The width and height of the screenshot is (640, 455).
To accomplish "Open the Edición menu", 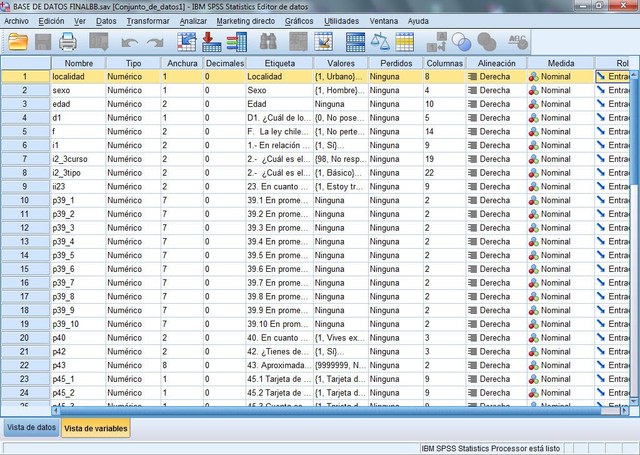I will (51, 21).
